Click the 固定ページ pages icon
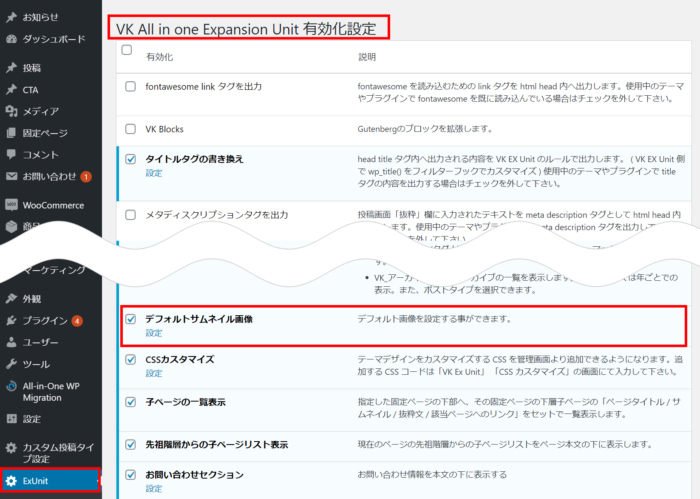The width and height of the screenshot is (700, 499). point(11,133)
